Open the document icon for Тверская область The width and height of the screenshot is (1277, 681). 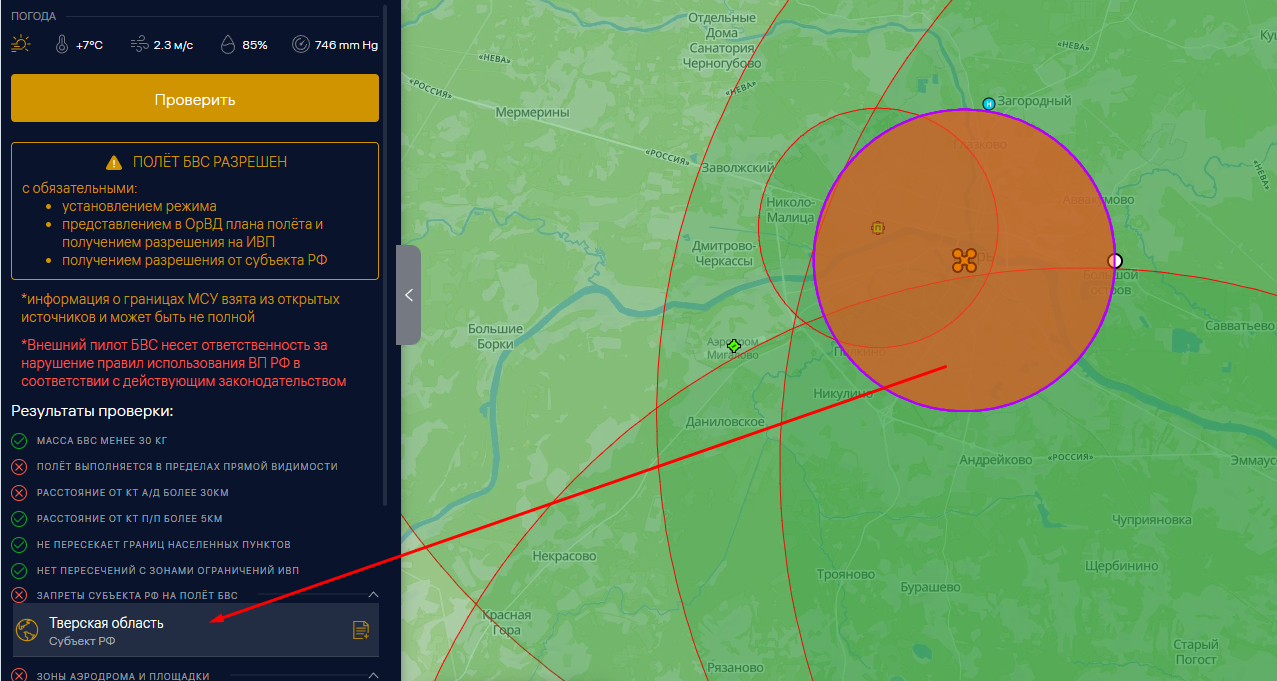point(361,630)
